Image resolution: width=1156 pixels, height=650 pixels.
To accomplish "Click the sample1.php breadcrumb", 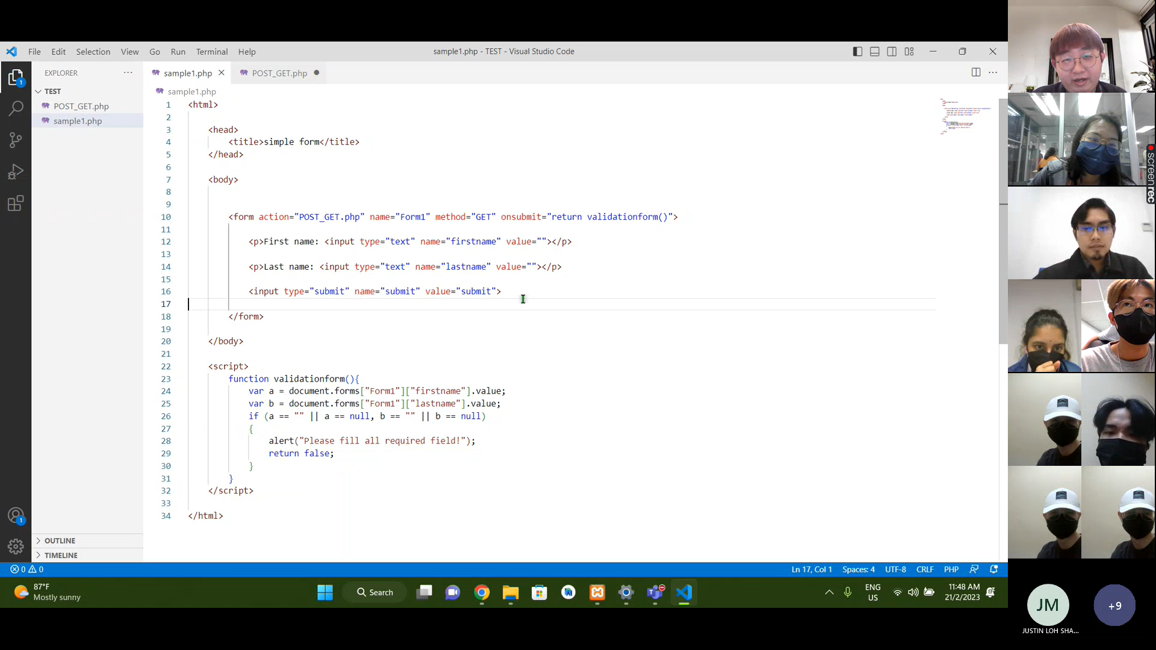I will click(x=192, y=91).
